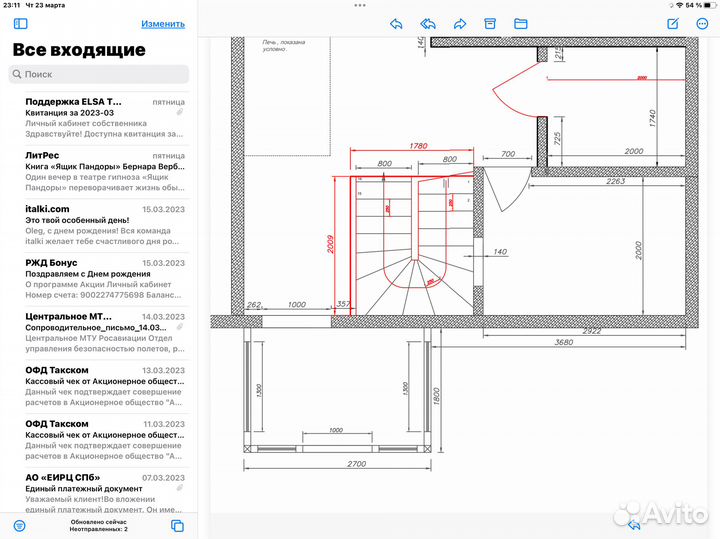Tap the Reply All double-arrow icon

click(428, 23)
